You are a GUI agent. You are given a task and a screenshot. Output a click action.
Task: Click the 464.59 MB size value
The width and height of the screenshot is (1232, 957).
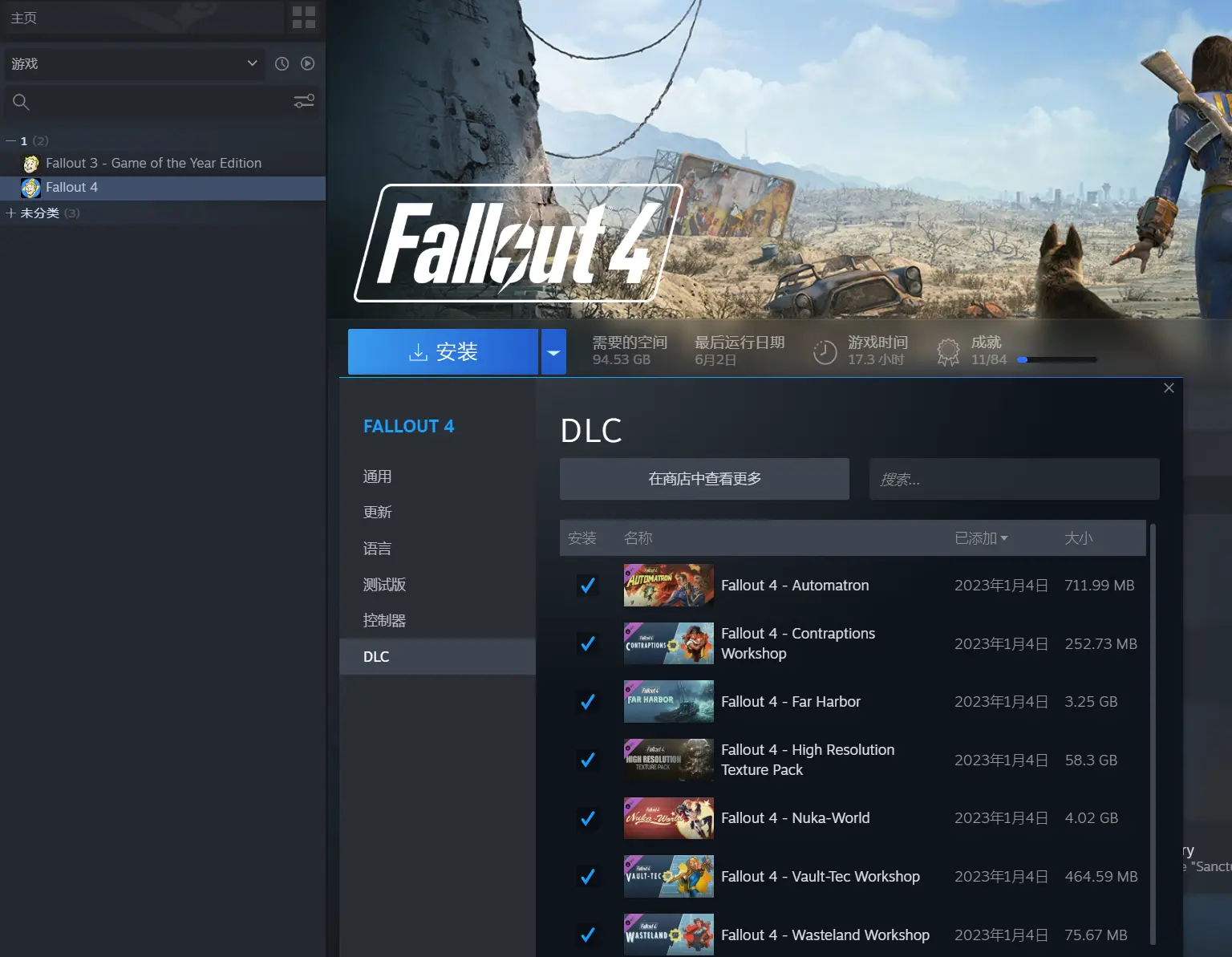pyautogui.click(x=1101, y=877)
